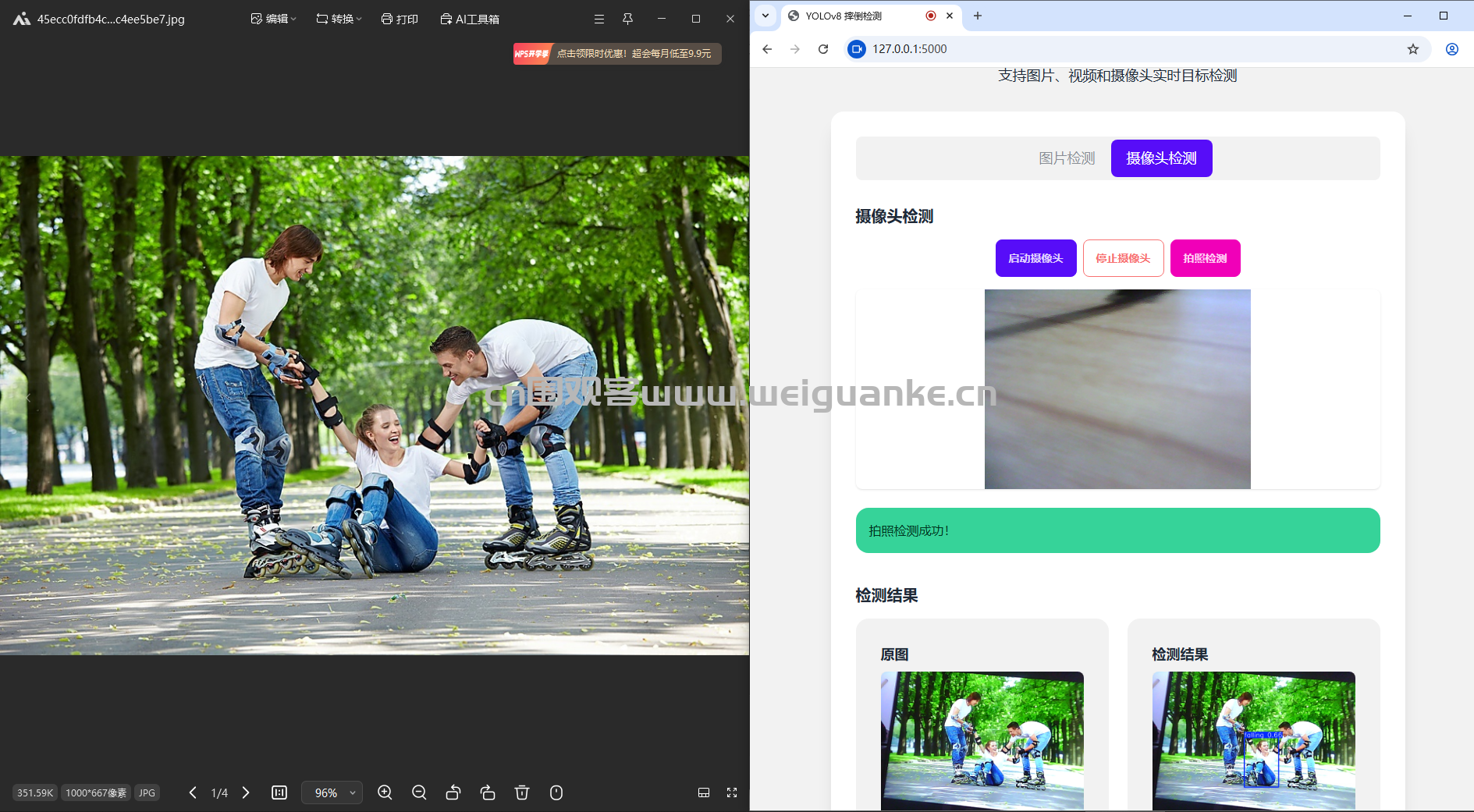Expand the 编辑 dropdown menu
Screen dimensions: 1474x812
(273, 19)
